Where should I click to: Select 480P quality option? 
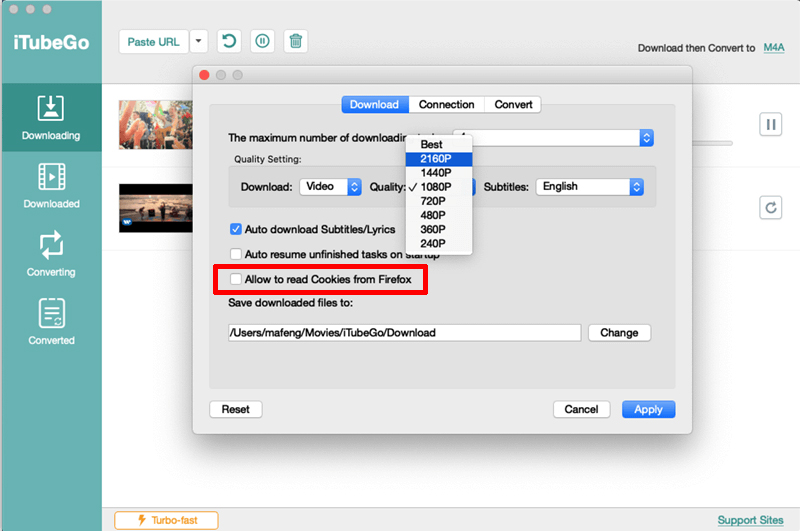coord(439,215)
